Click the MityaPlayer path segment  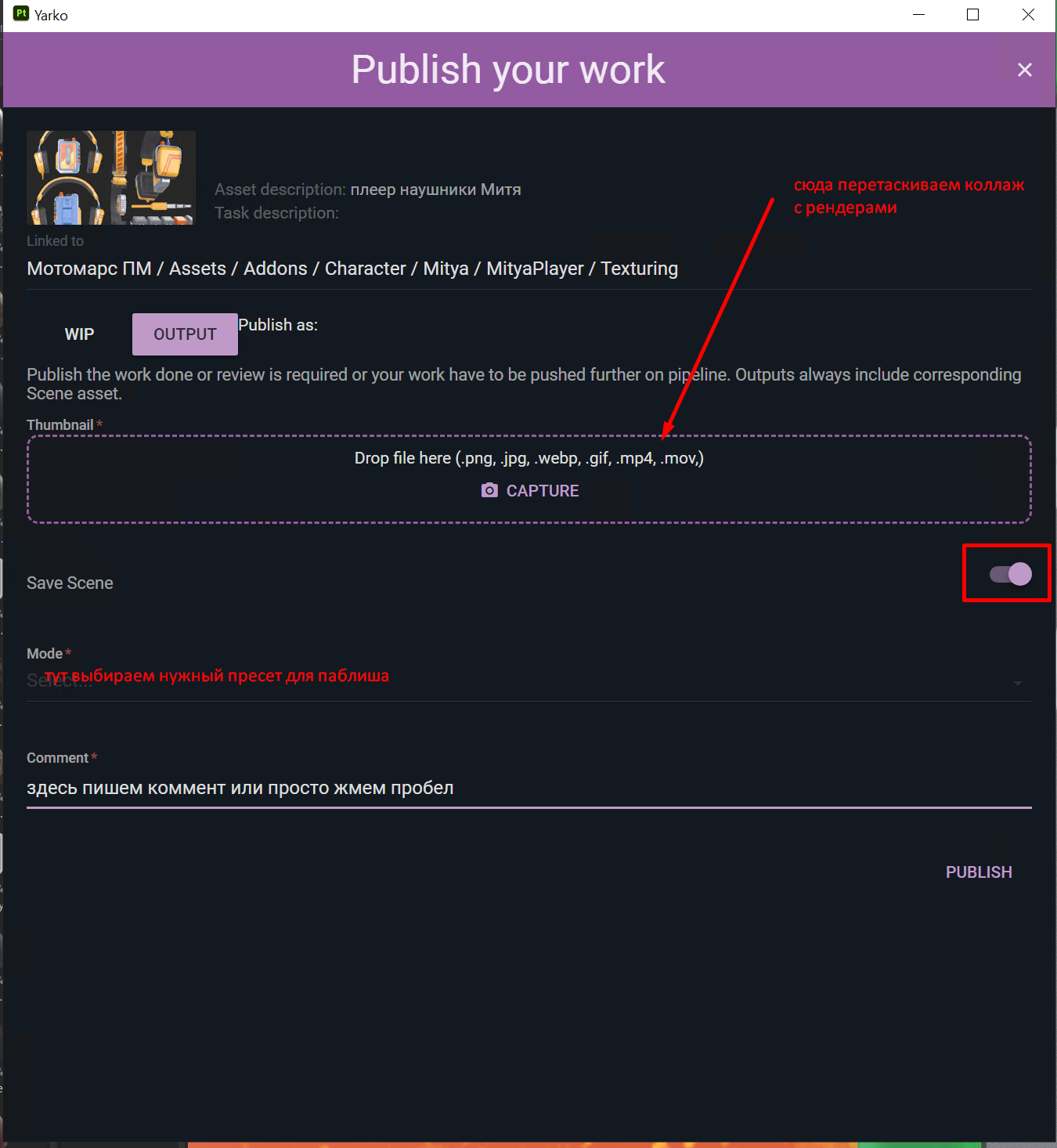[535, 269]
